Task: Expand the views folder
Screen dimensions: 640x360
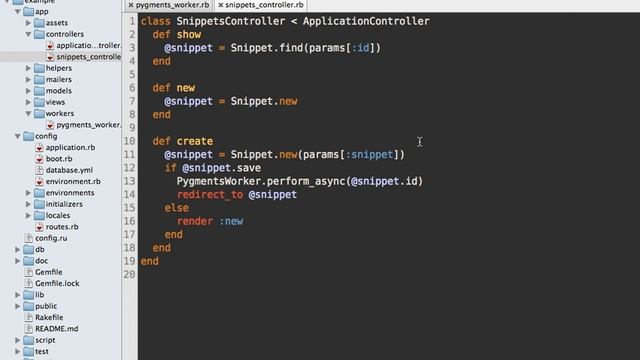Action: coord(28,102)
